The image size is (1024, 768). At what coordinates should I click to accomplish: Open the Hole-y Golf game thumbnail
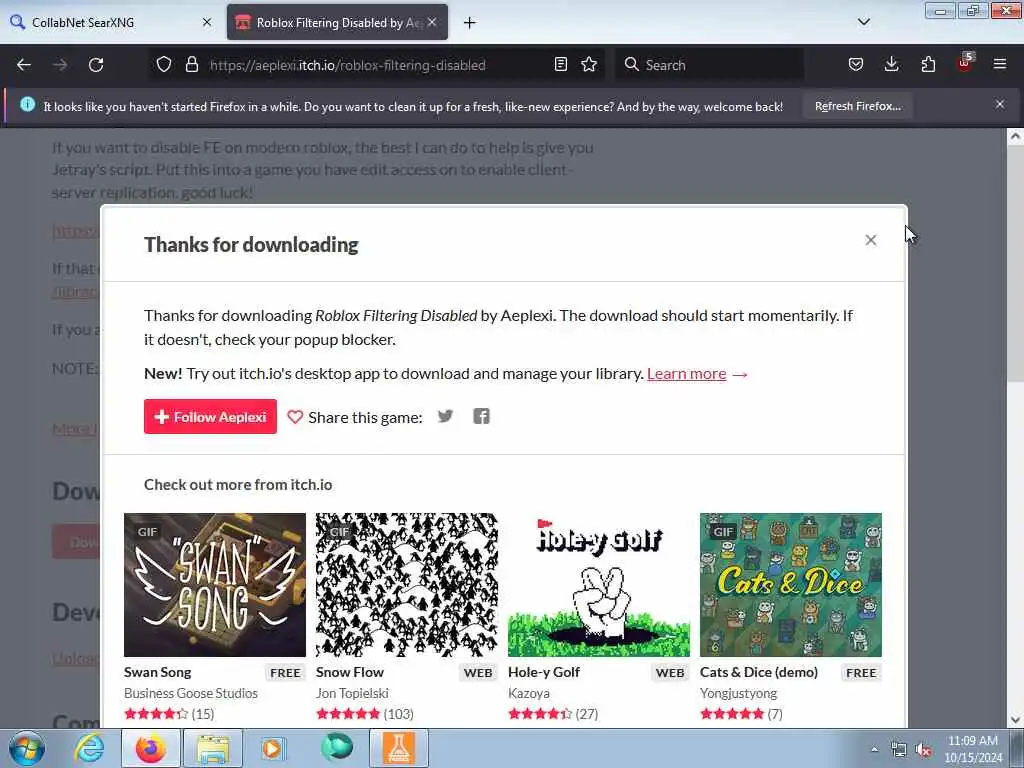point(599,584)
